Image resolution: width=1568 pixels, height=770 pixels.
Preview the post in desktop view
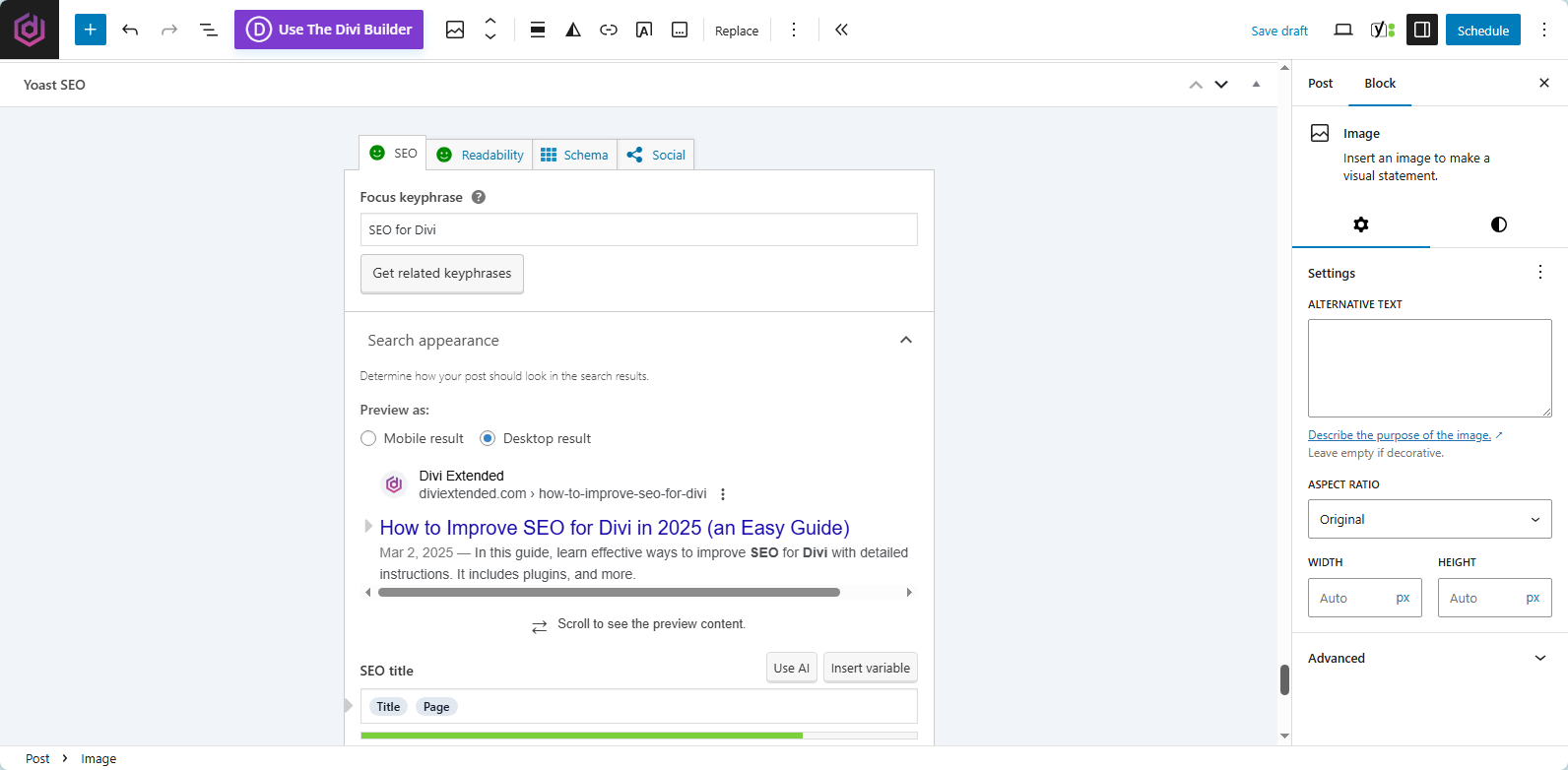coord(1343,30)
